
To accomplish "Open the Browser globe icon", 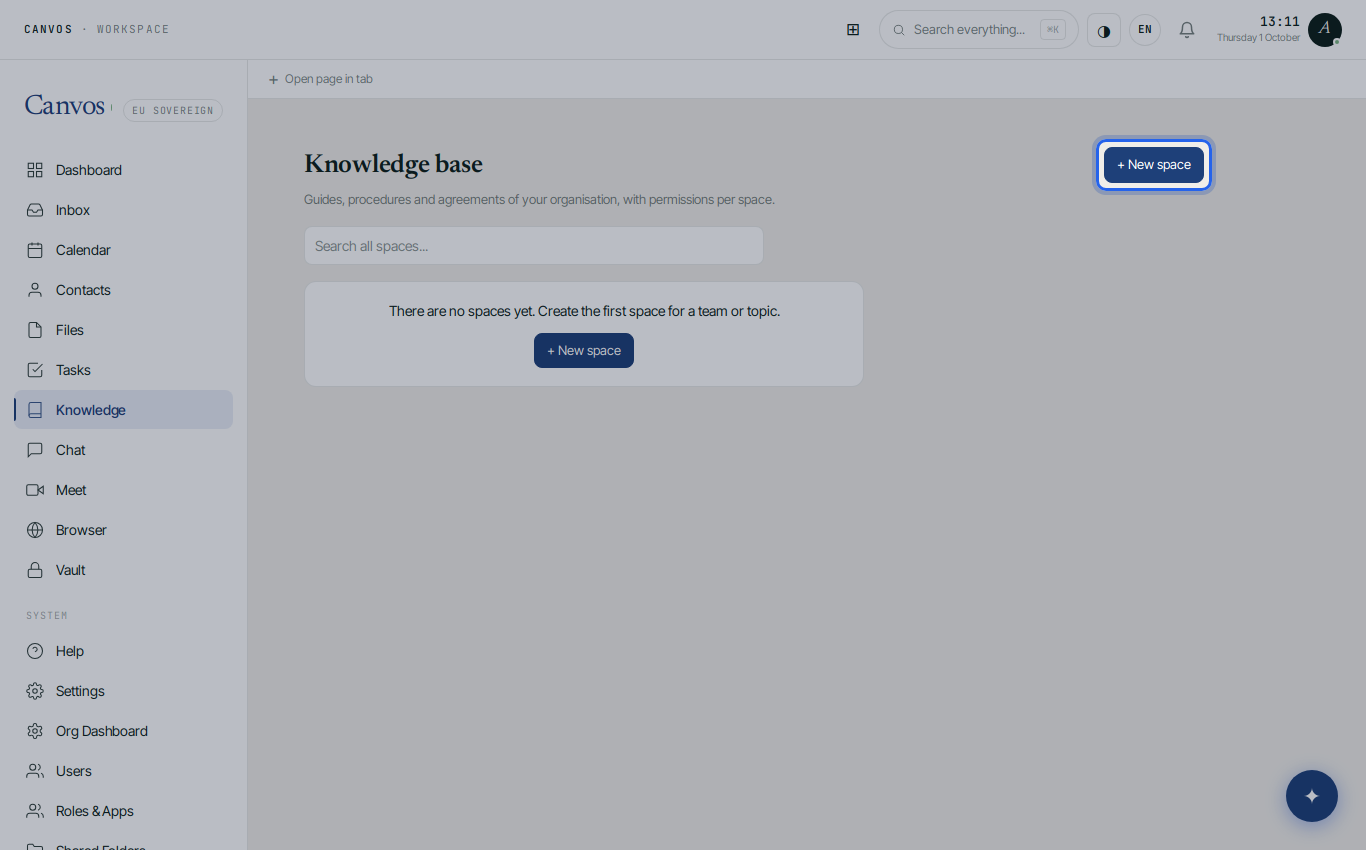I will pyautogui.click(x=35, y=530).
